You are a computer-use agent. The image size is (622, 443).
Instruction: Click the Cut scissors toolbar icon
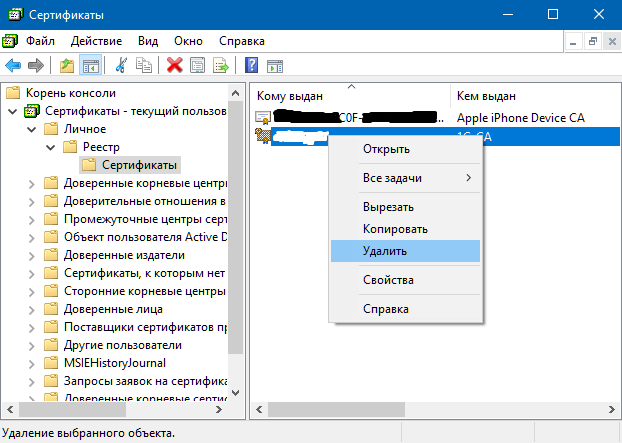pos(121,66)
